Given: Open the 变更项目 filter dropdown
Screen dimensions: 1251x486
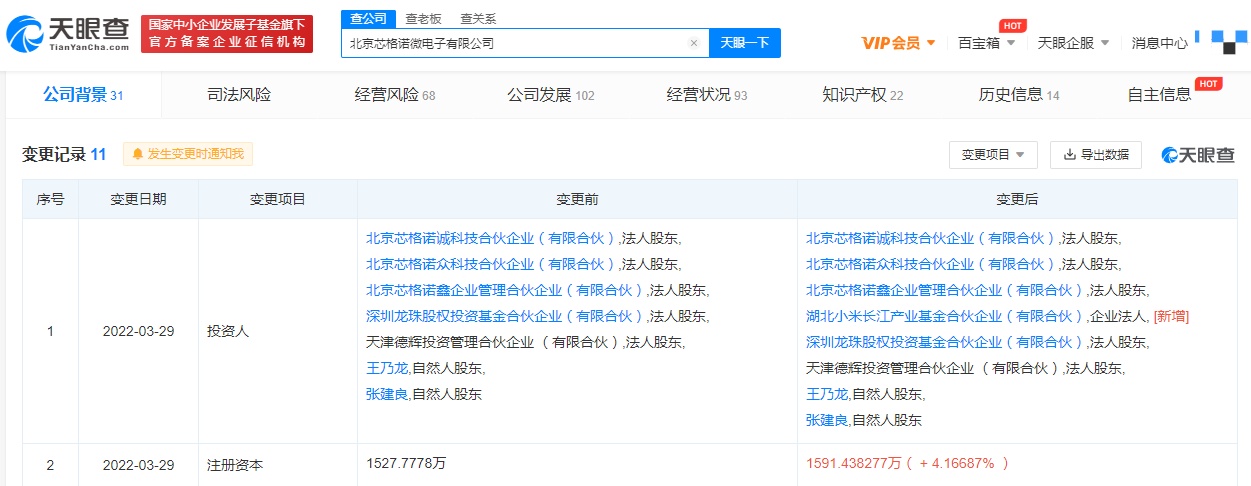Looking at the screenshot, I should [x=993, y=155].
